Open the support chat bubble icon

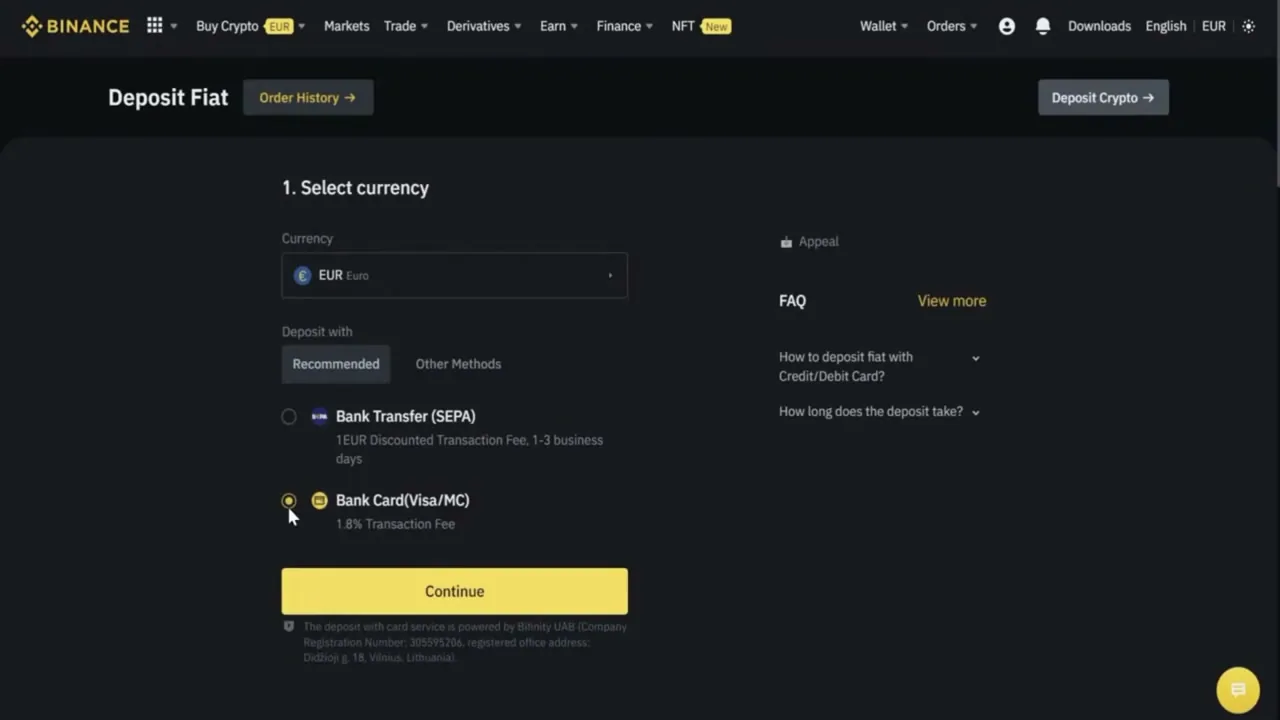click(1238, 690)
